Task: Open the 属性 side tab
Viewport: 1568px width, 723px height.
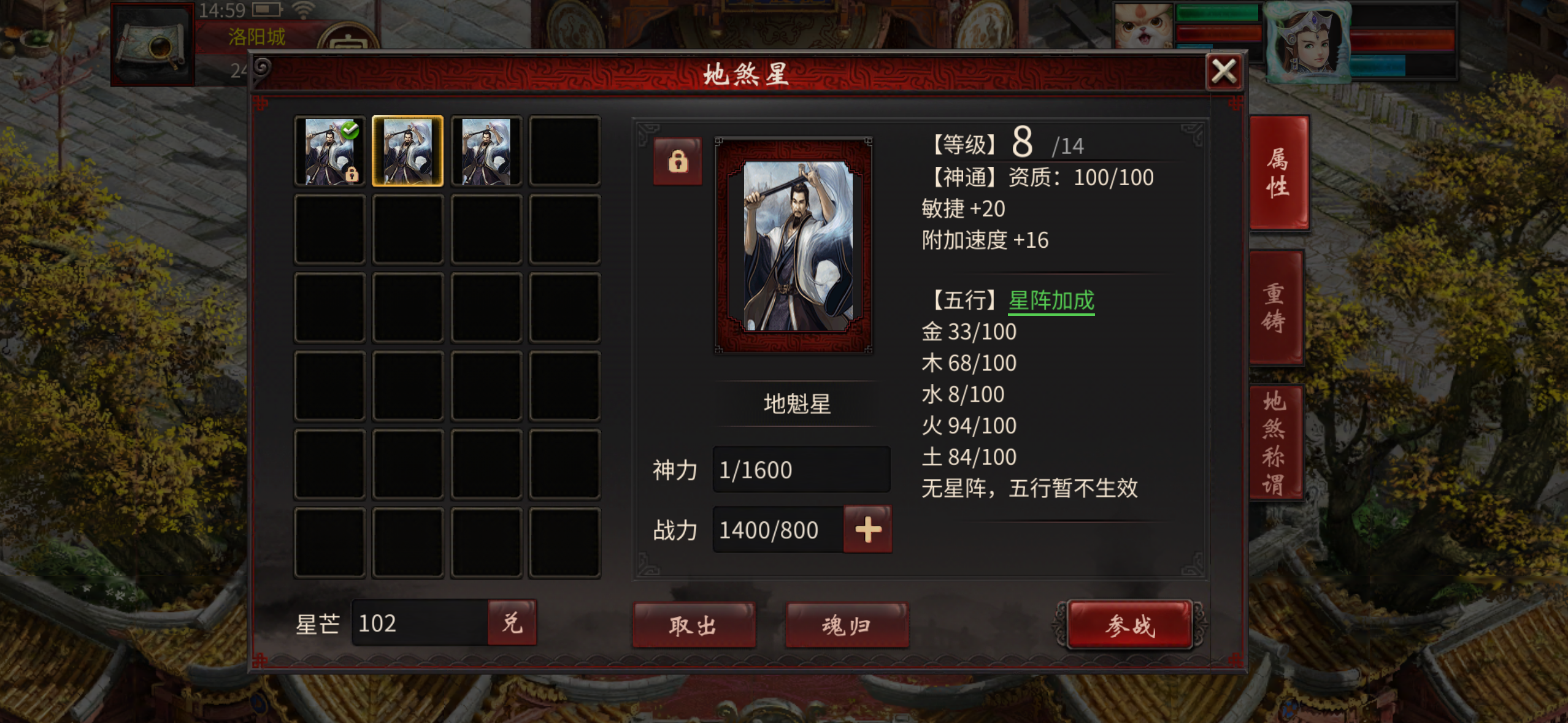Action: (1278, 173)
